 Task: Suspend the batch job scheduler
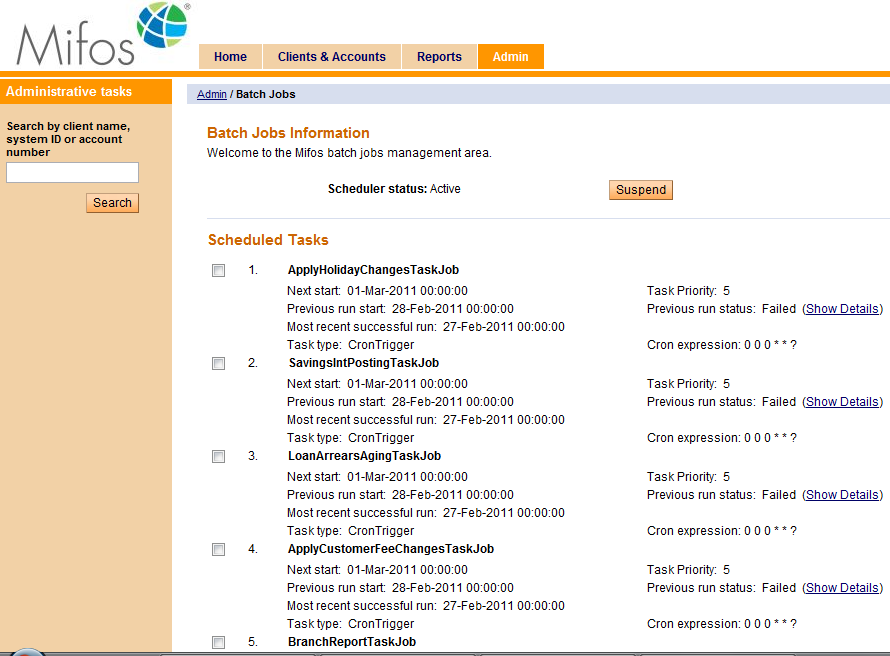(x=640, y=190)
